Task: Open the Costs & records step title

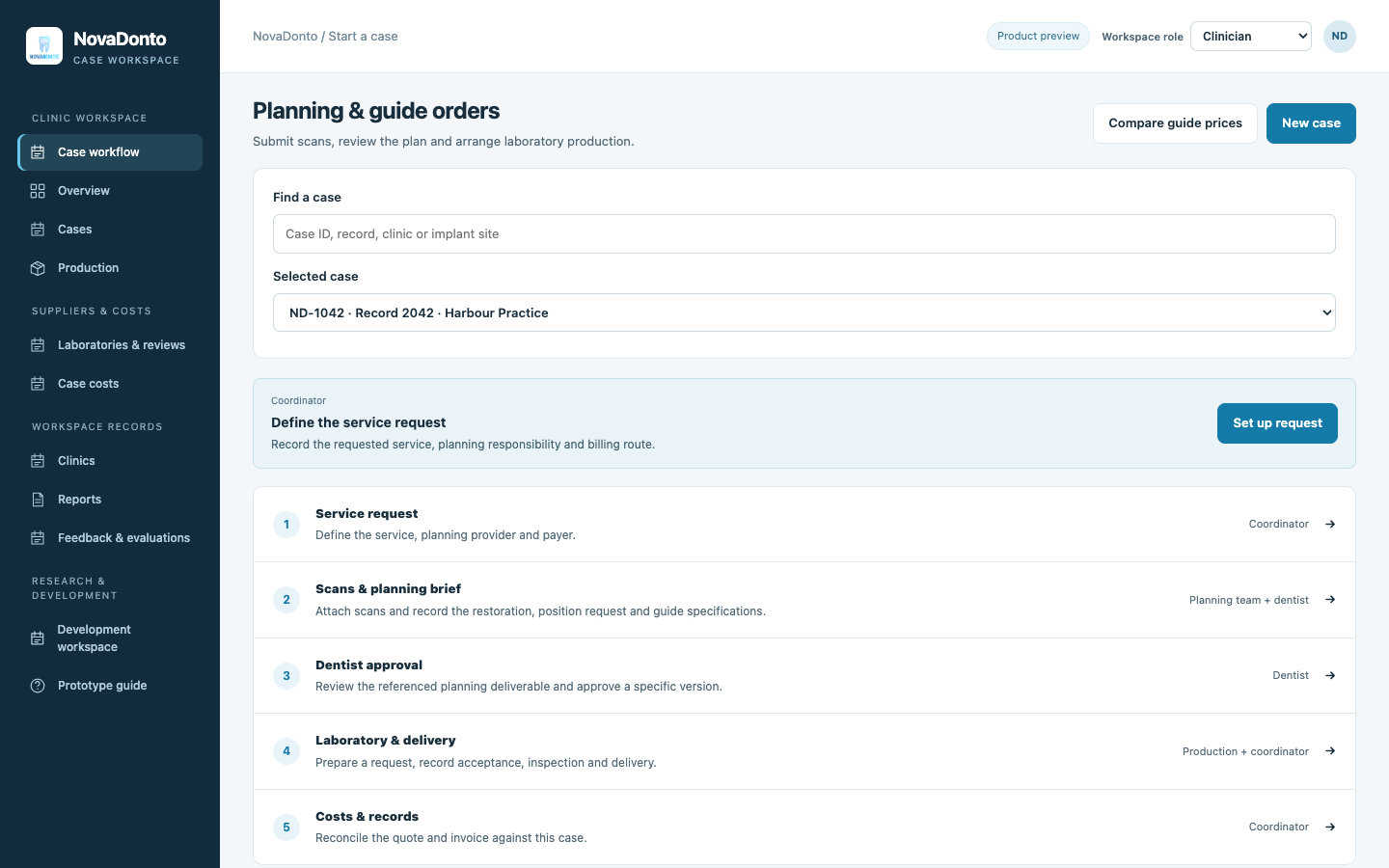Action: point(367,817)
